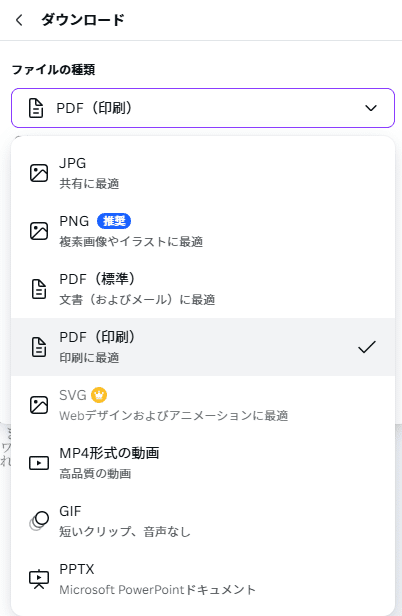Open the PDF (印刷) file type combo box
402x616 pixels.
coord(203,108)
